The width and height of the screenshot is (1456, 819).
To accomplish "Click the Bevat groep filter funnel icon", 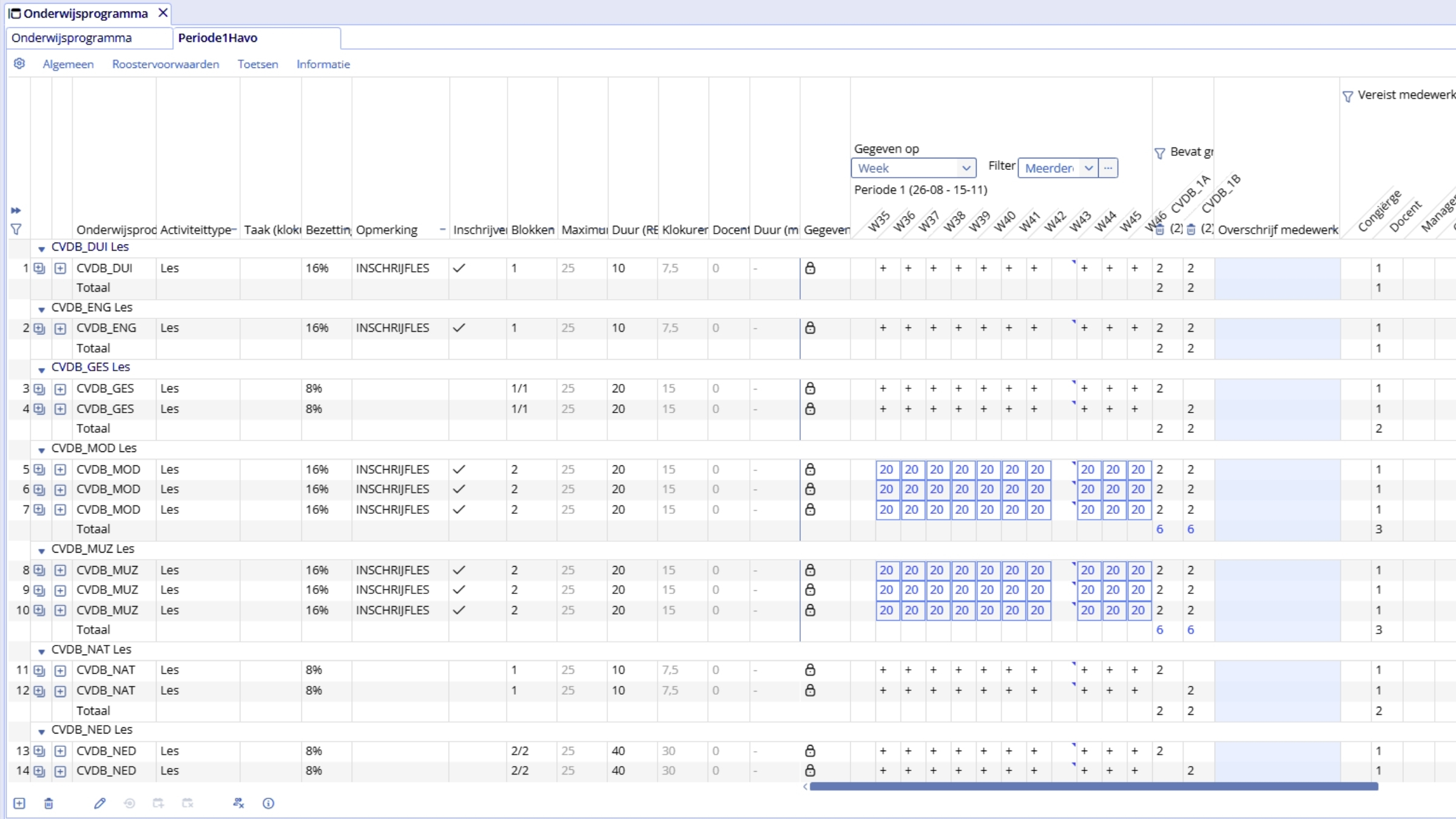I will [x=1160, y=153].
